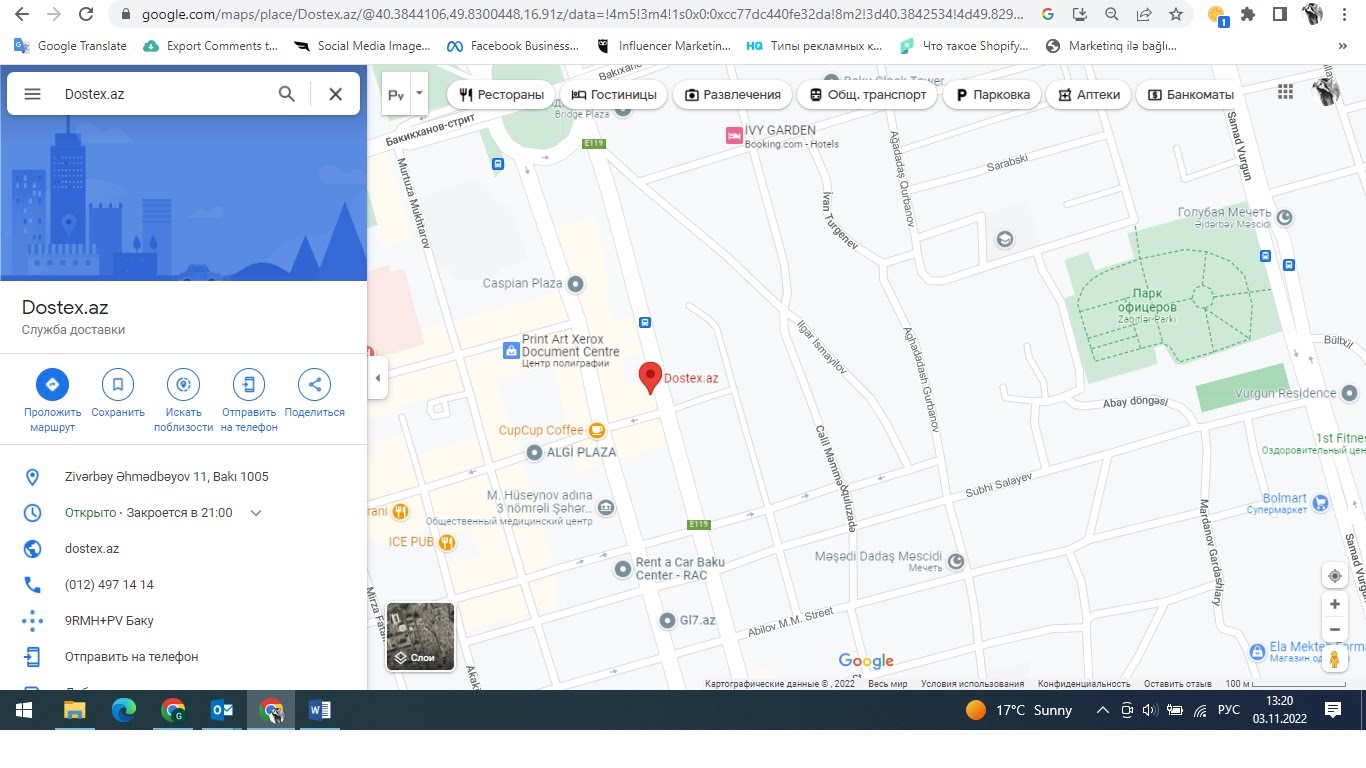Image resolution: width=1366 pixels, height=768 pixels.
Task: Open Word from taskbar
Action: tap(320, 710)
